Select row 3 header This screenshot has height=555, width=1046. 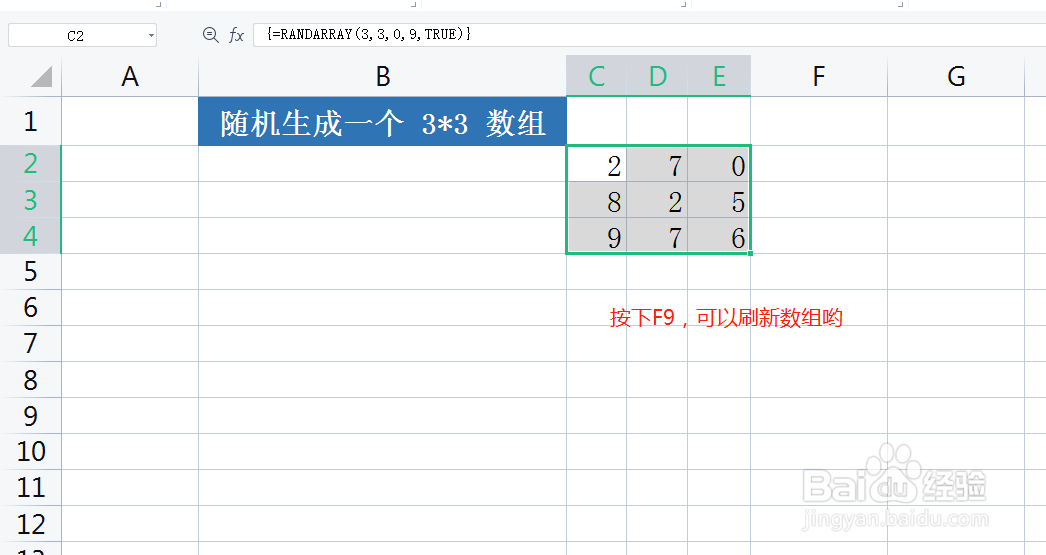[31, 199]
